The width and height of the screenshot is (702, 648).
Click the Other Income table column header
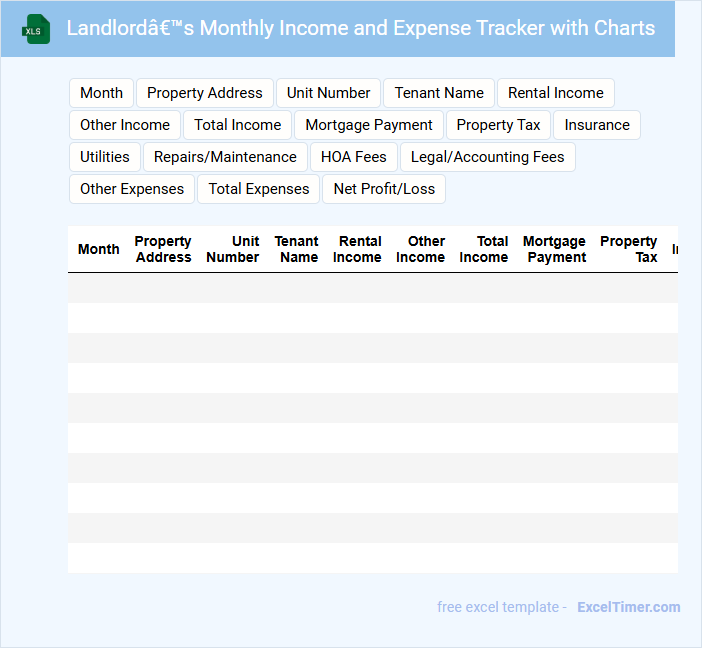tap(420, 249)
